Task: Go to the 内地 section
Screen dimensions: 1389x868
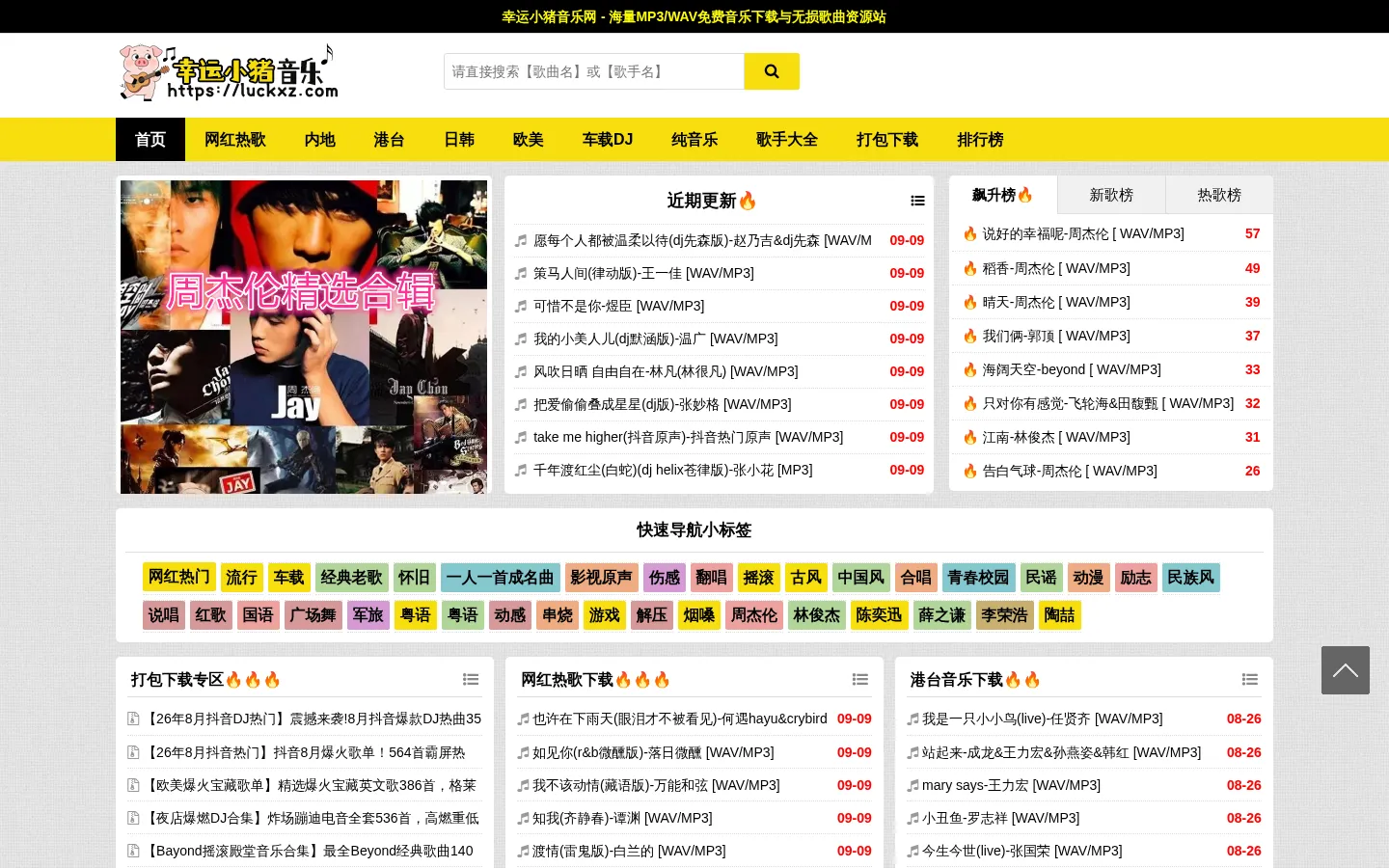Action: [x=320, y=140]
